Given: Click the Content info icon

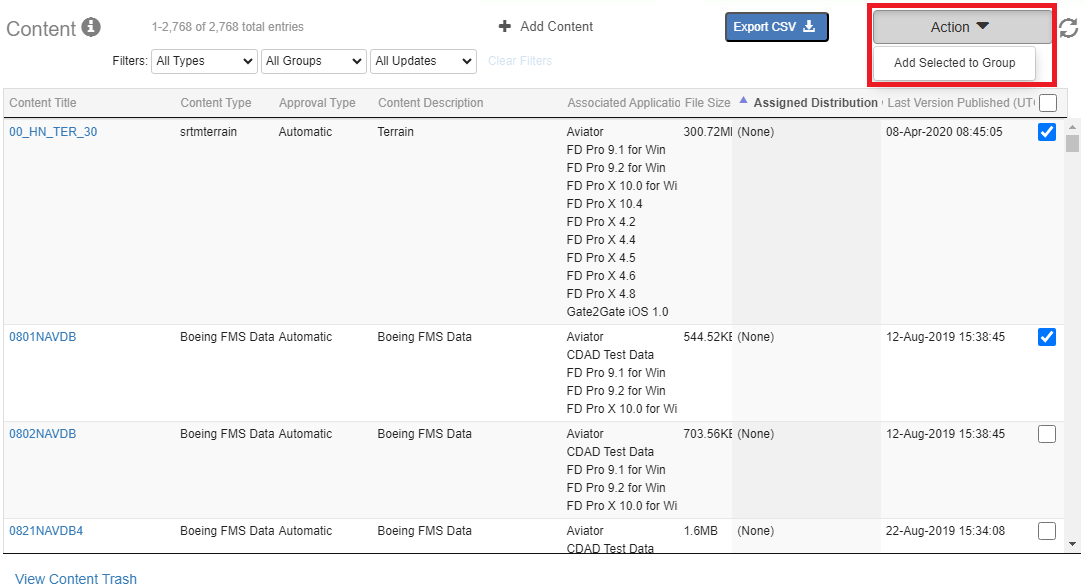Looking at the screenshot, I should tap(91, 27).
